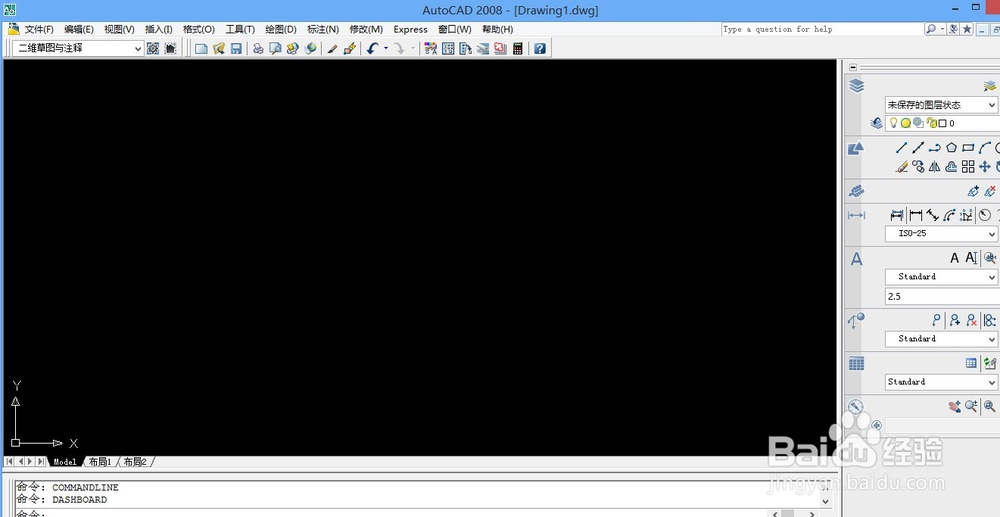The height and width of the screenshot is (517, 1000).
Task: Select the Mirror tool in dashboard
Action: (934, 167)
